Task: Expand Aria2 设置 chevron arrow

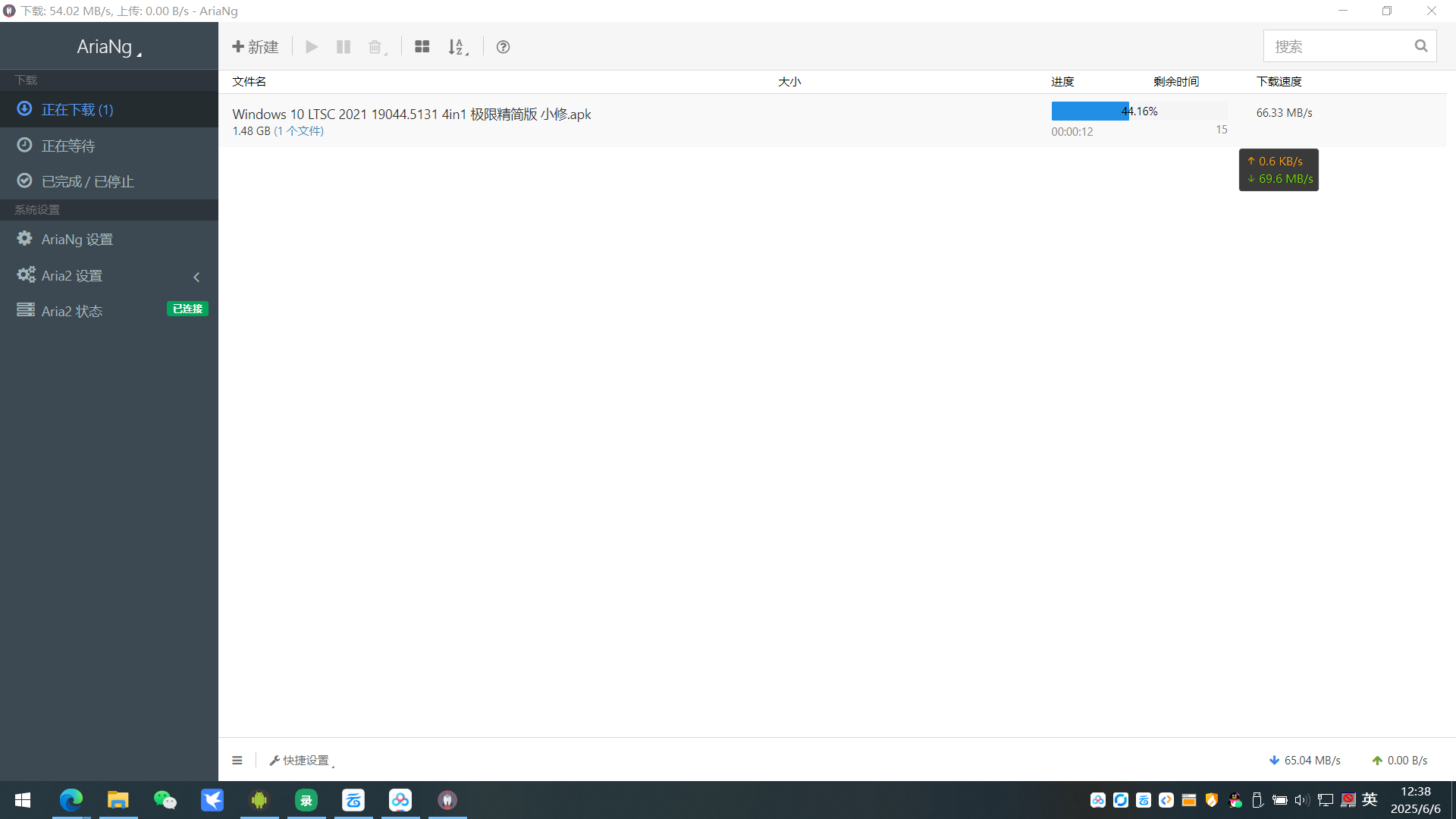Action: [x=197, y=277]
